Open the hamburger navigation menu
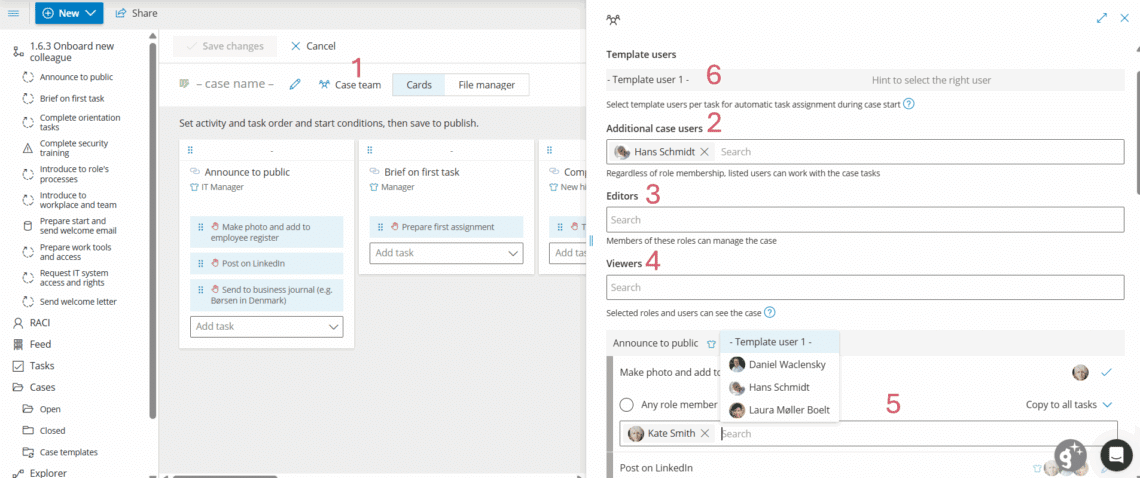This screenshot has width=1140, height=478. coord(13,13)
